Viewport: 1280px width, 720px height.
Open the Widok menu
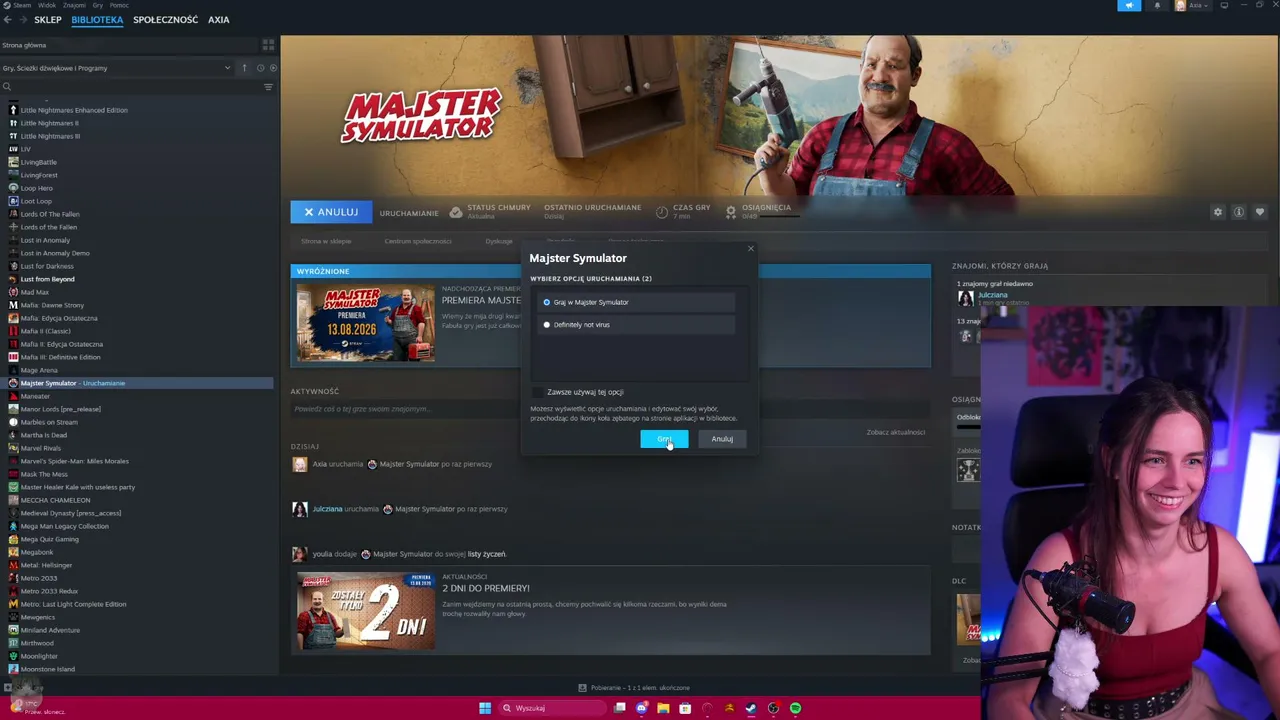46,5
